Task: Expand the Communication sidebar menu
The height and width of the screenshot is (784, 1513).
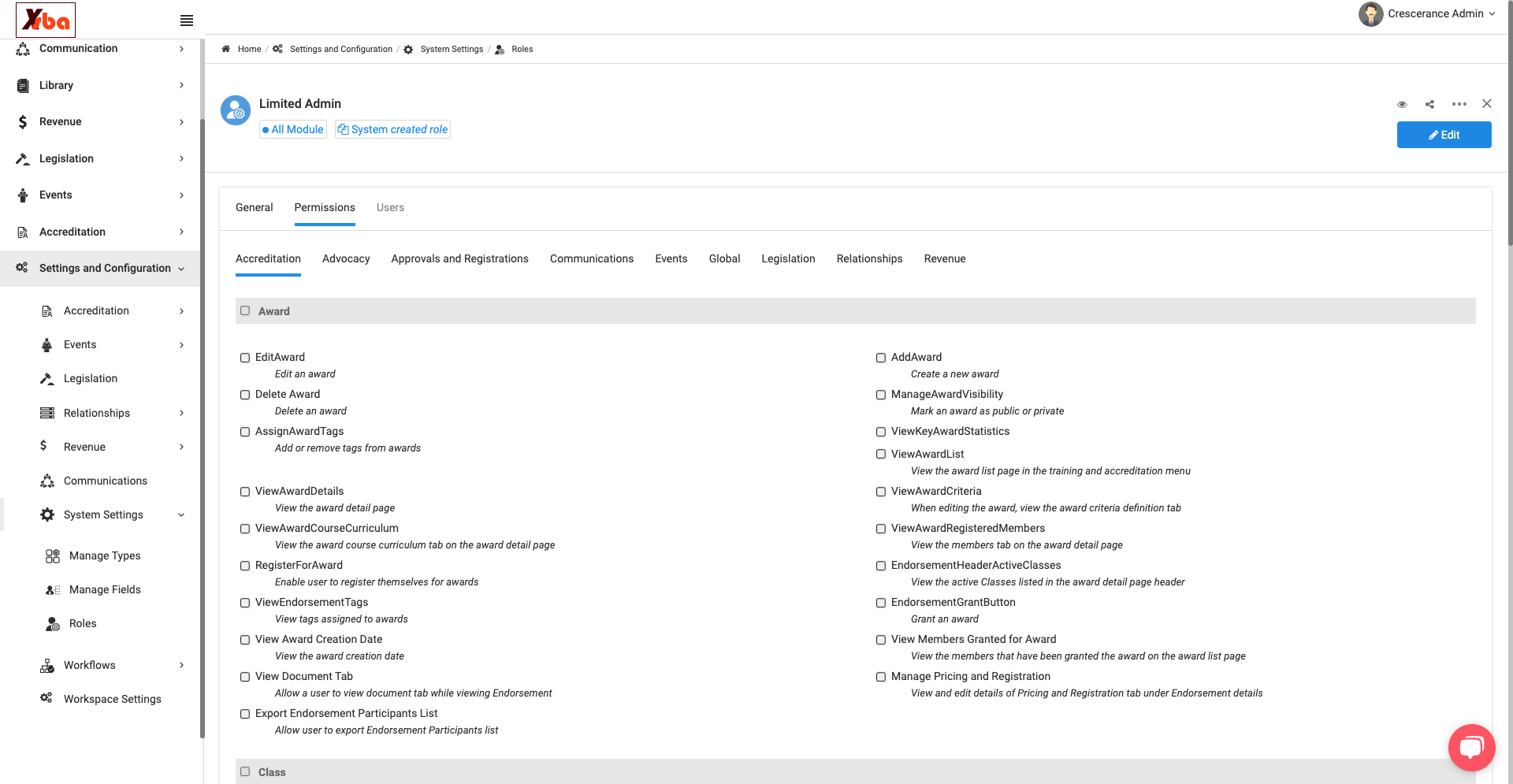Action: coord(181,49)
